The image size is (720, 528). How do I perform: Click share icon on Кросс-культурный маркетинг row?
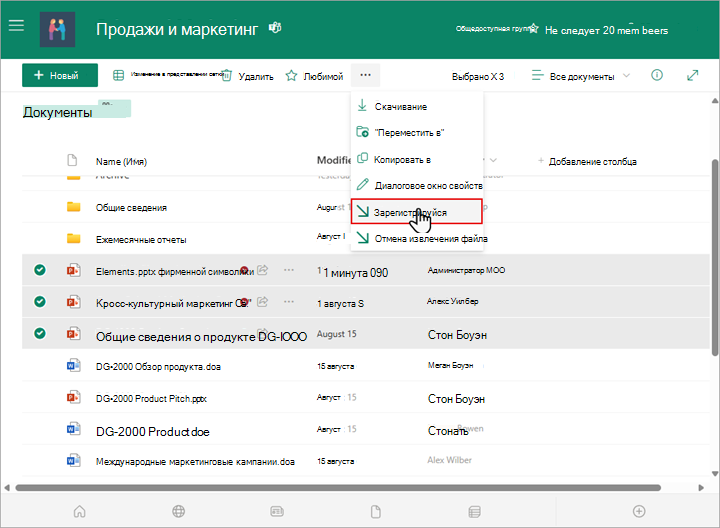point(262,302)
